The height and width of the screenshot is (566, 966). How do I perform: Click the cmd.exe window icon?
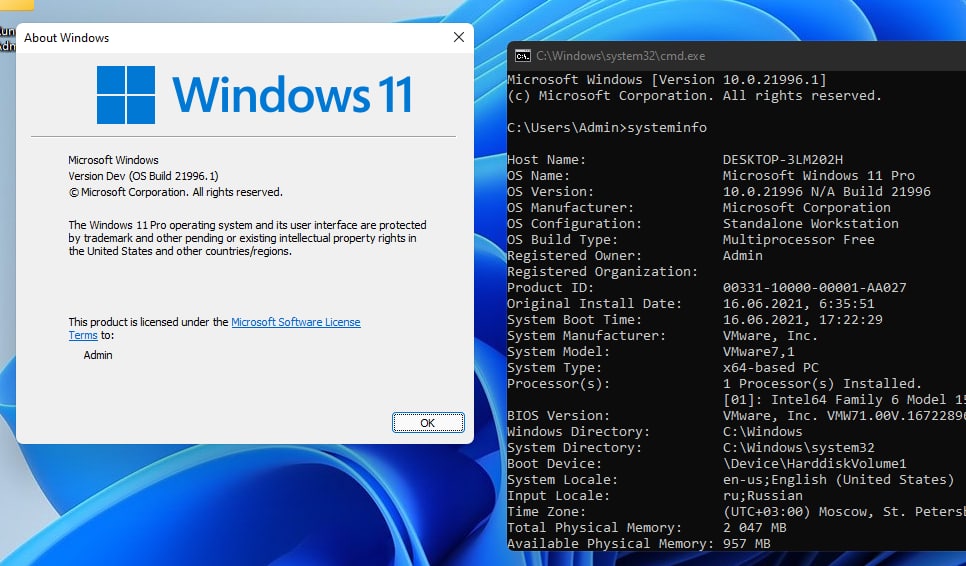522,56
